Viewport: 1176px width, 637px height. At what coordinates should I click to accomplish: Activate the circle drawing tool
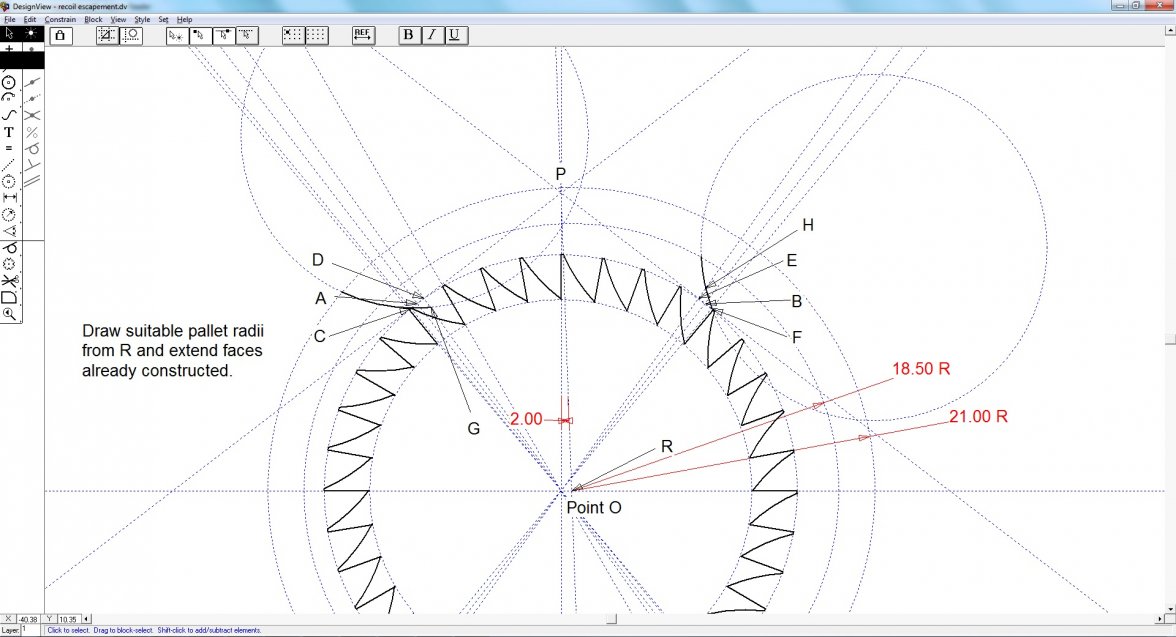pyautogui.click(x=10, y=82)
